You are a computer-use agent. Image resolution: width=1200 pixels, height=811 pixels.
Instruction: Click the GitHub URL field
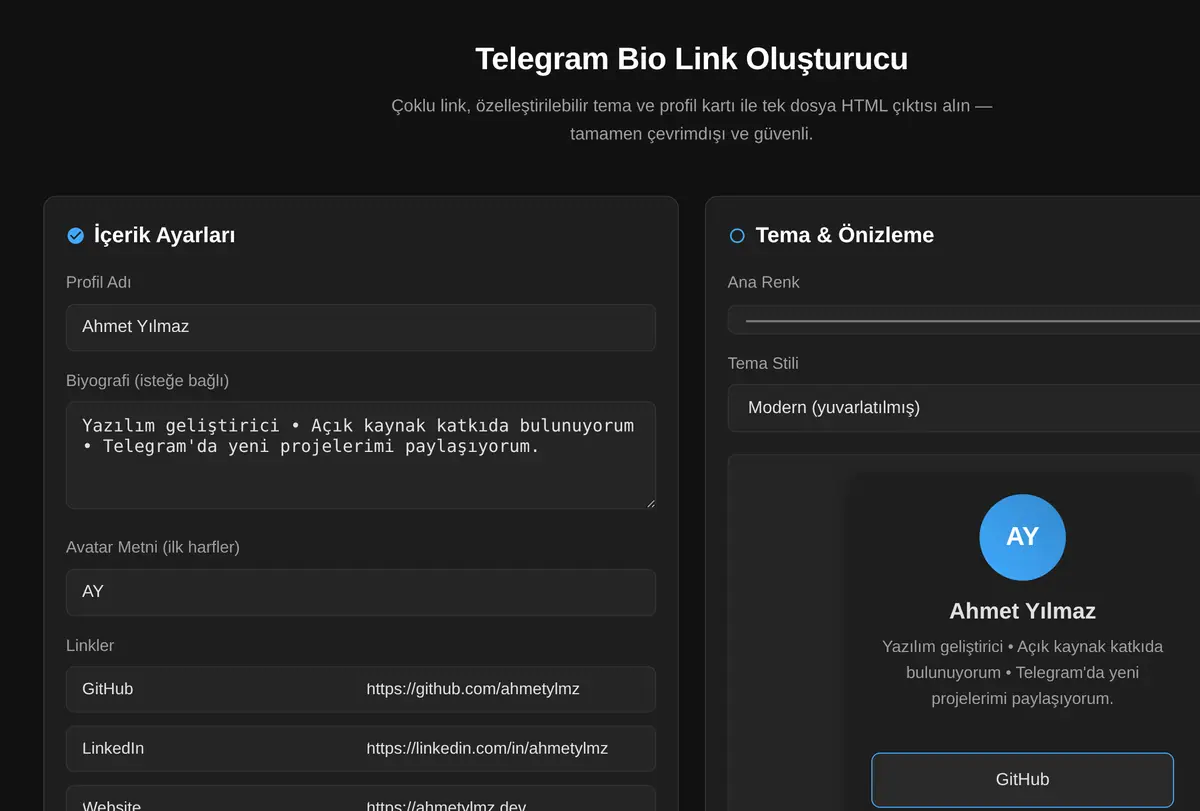pos(503,689)
